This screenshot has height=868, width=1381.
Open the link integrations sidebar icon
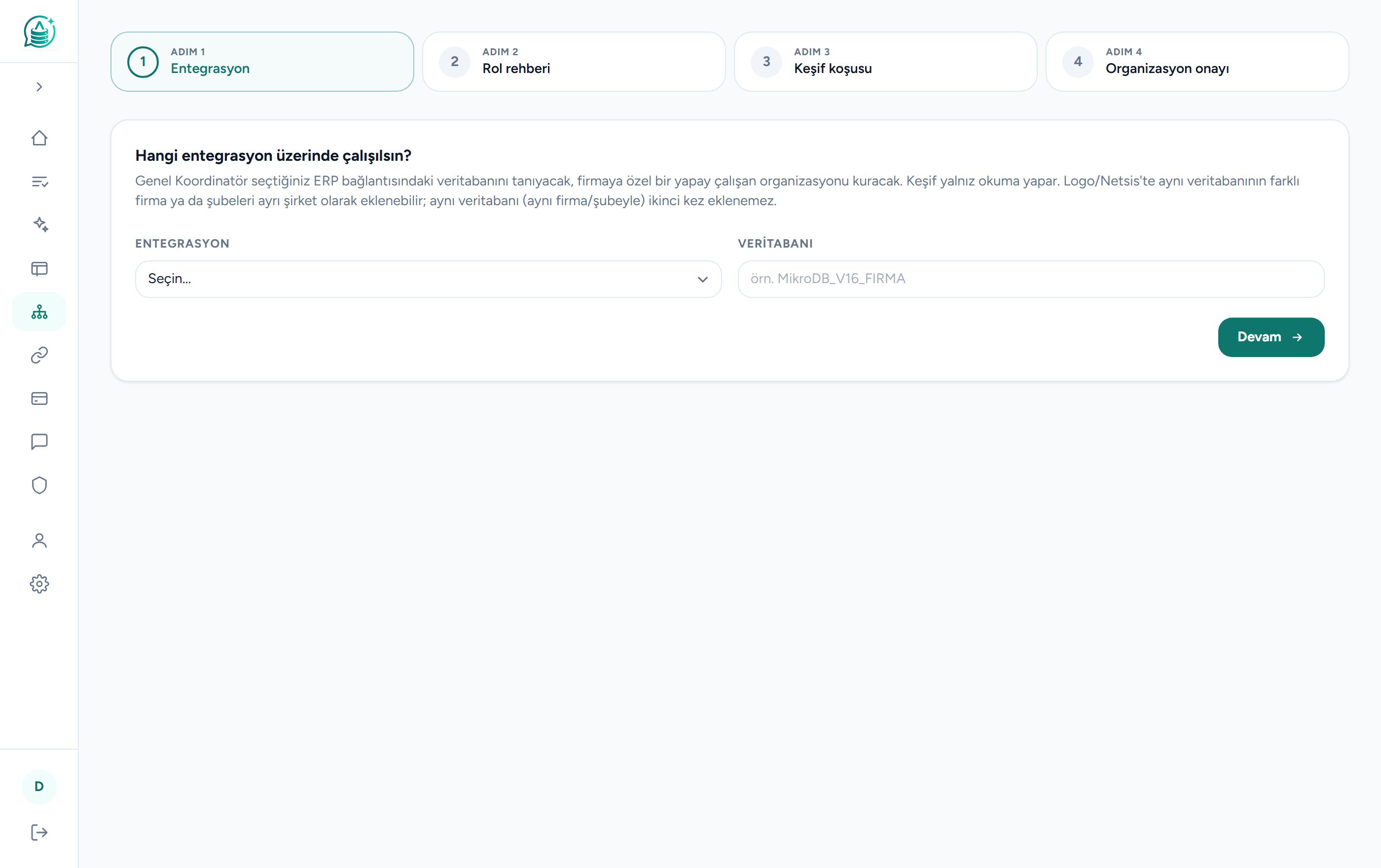pos(39,355)
